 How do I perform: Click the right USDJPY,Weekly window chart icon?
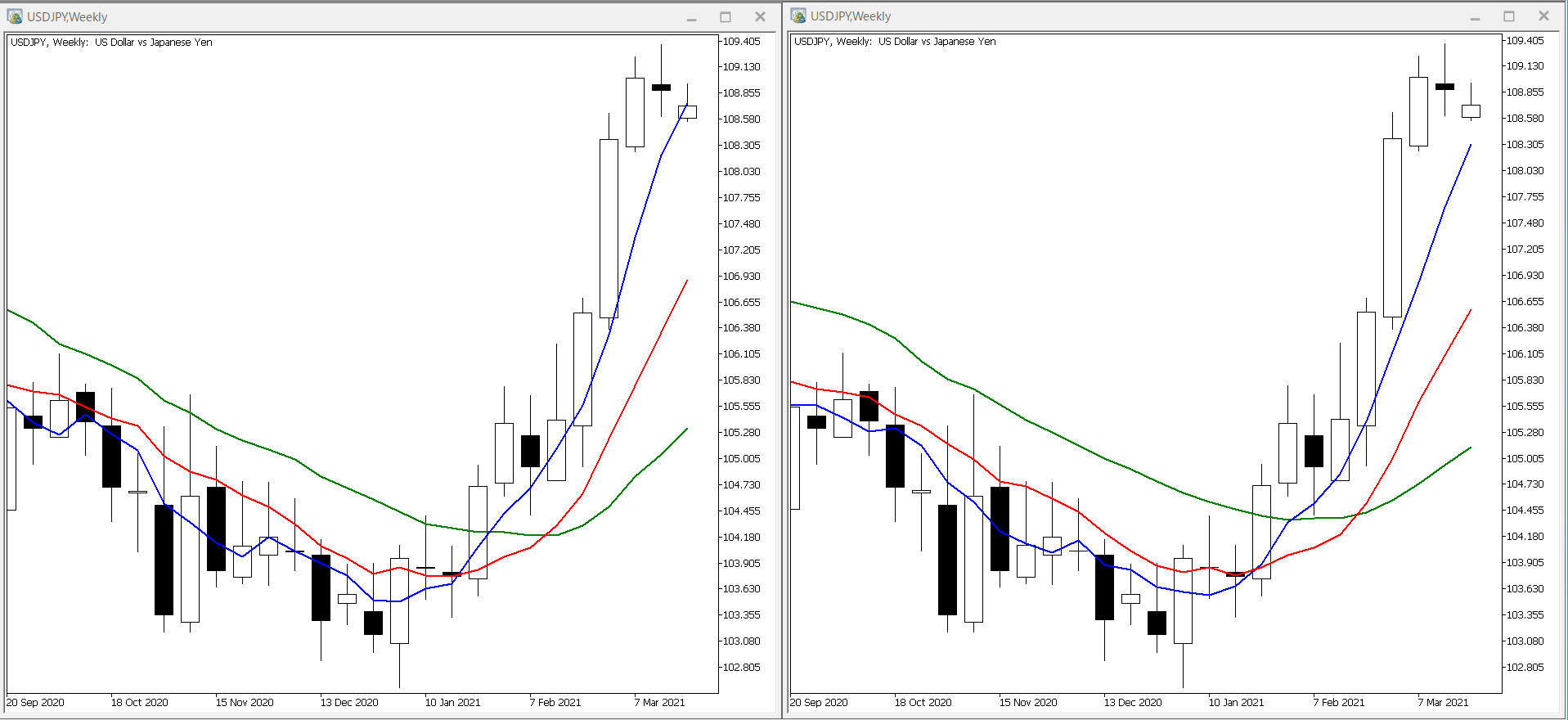point(798,16)
